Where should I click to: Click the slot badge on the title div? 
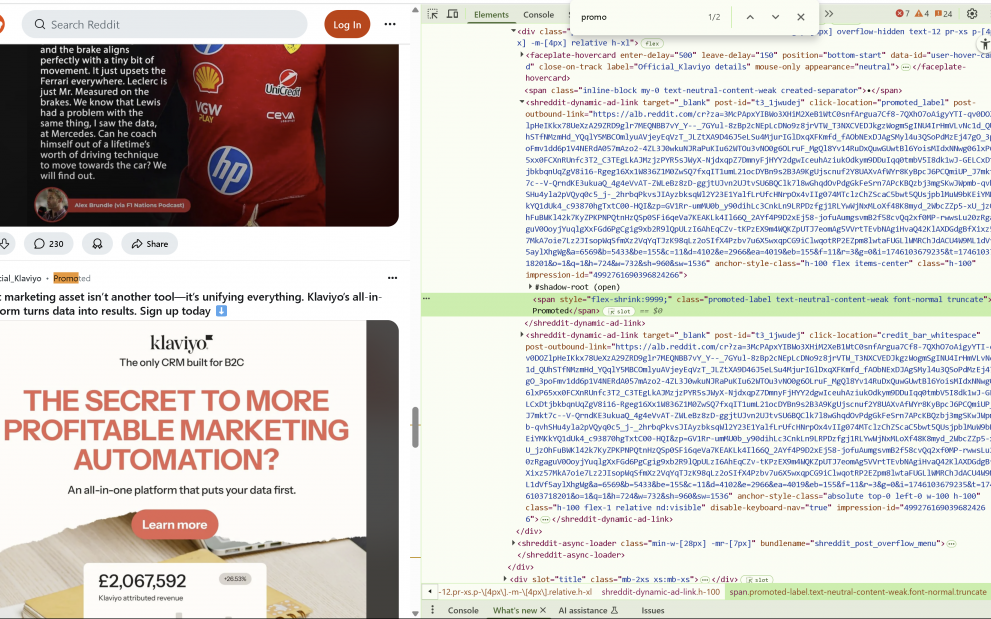757,579
